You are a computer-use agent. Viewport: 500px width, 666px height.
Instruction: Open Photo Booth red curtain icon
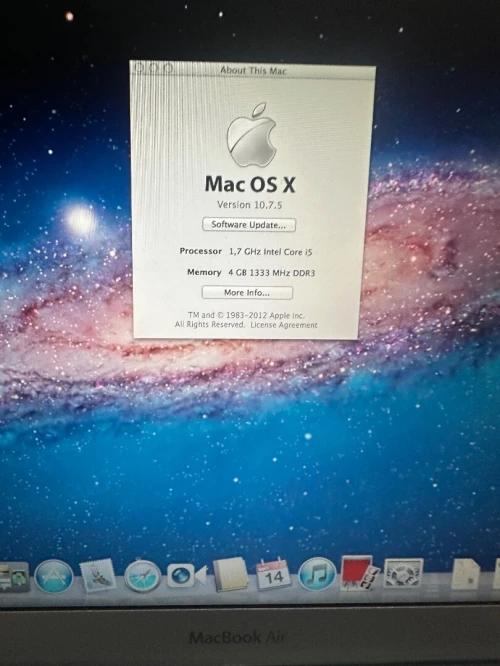(x=360, y=573)
